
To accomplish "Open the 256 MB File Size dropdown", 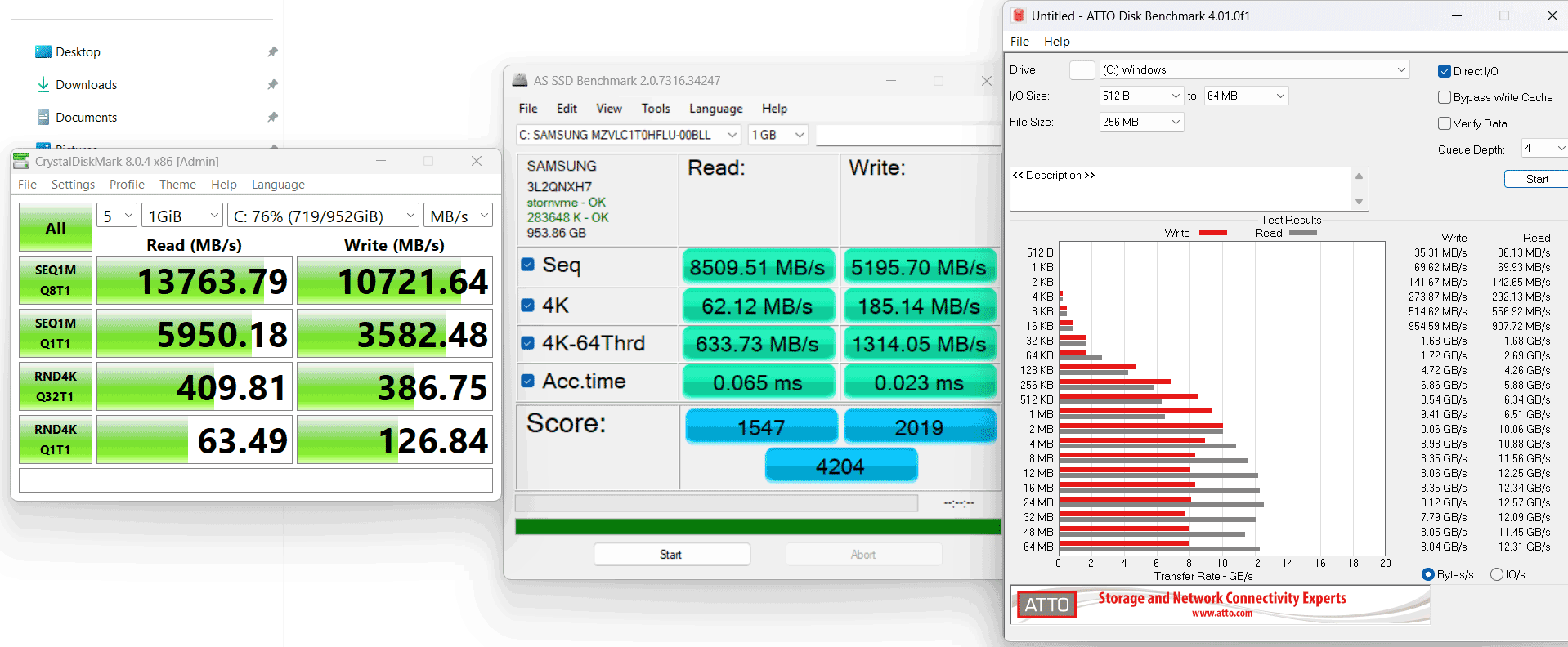I will click(1141, 122).
